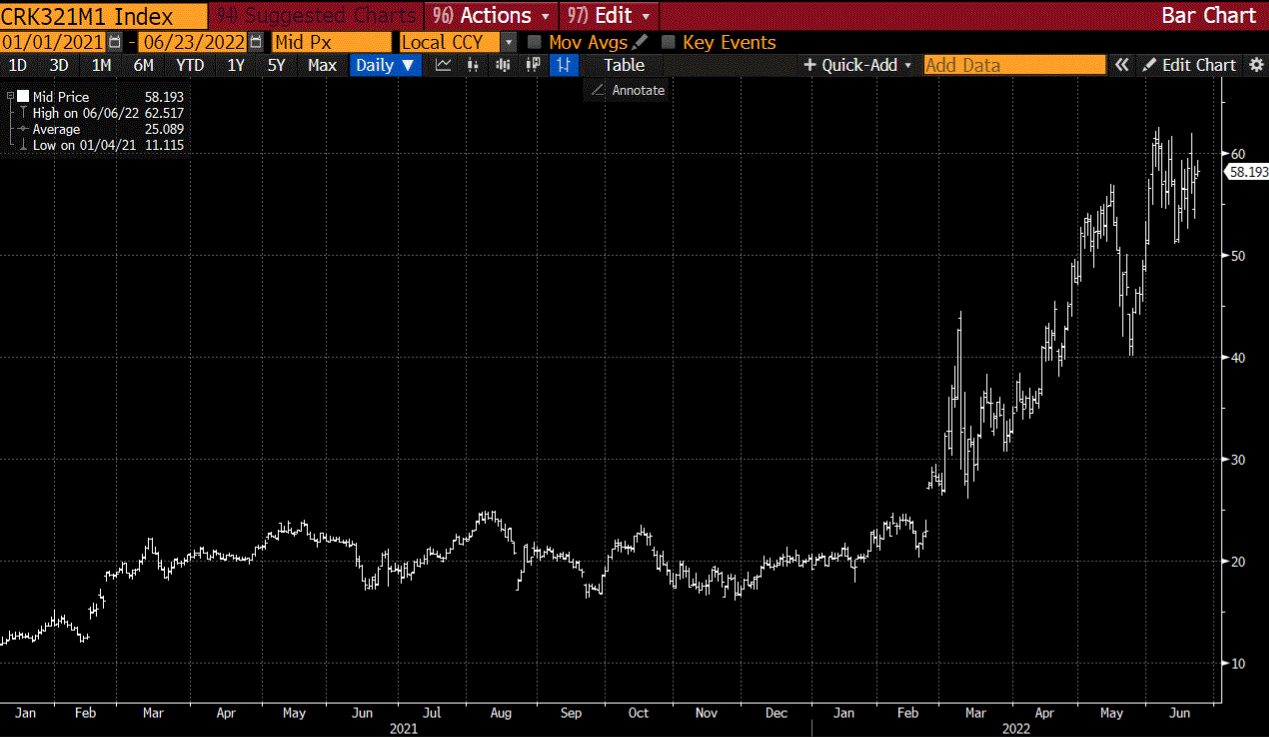The height and width of the screenshot is (737, 1269).
Task: Open the Quick-Add dropdown
Action: click(x=858, y=65)
